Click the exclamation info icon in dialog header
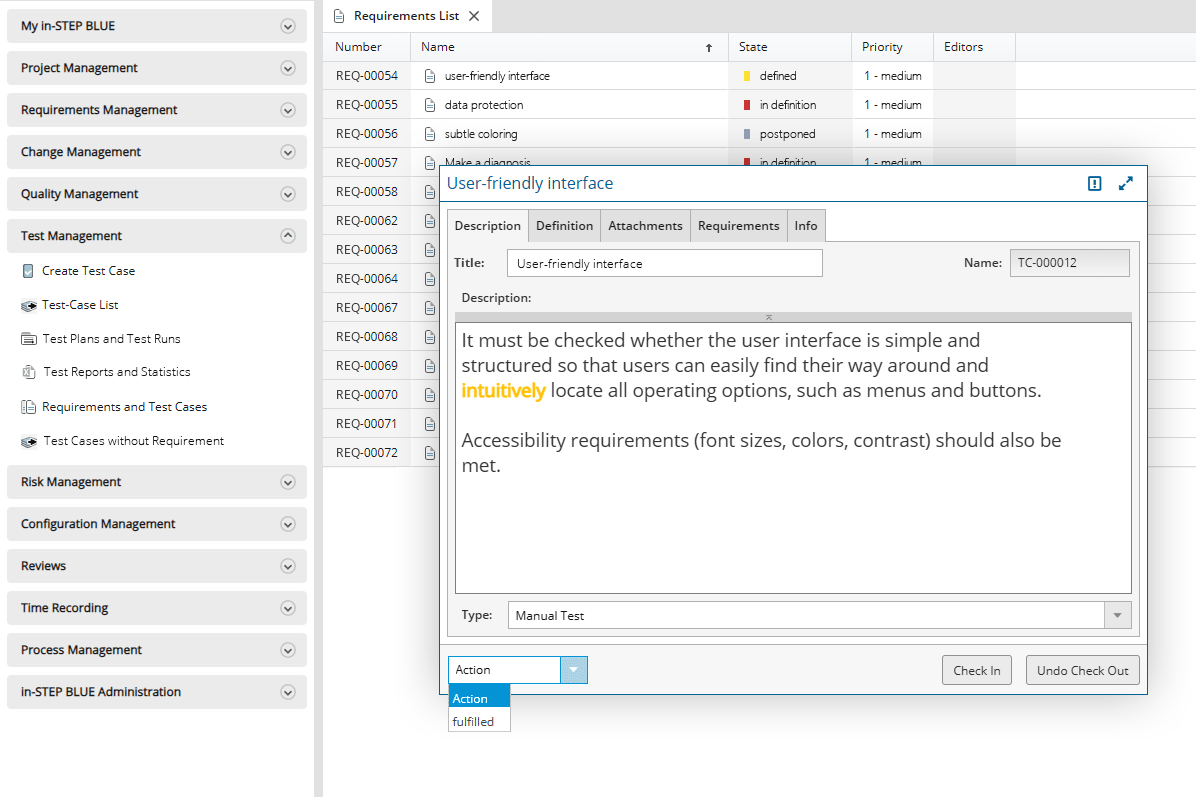The width and height of the screenshot is (1196, 797). click(x=1094, y=183)
